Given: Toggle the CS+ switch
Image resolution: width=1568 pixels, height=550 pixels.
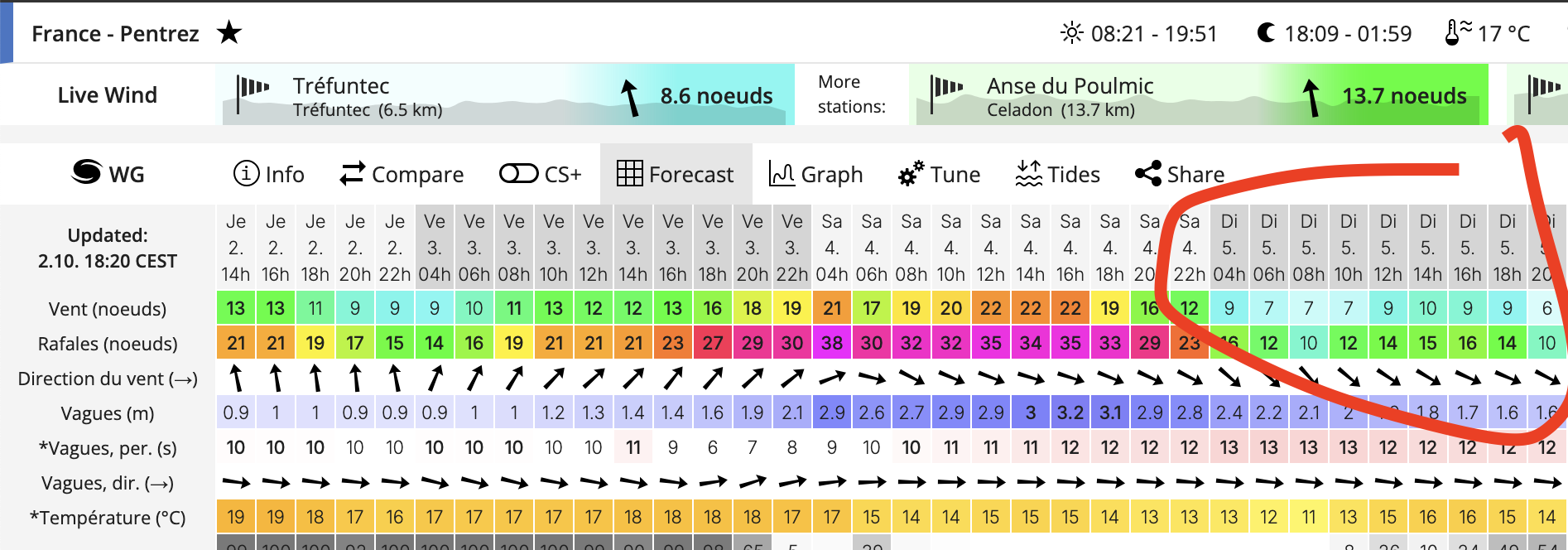Looking at the screenshot, I should point(518,173).
